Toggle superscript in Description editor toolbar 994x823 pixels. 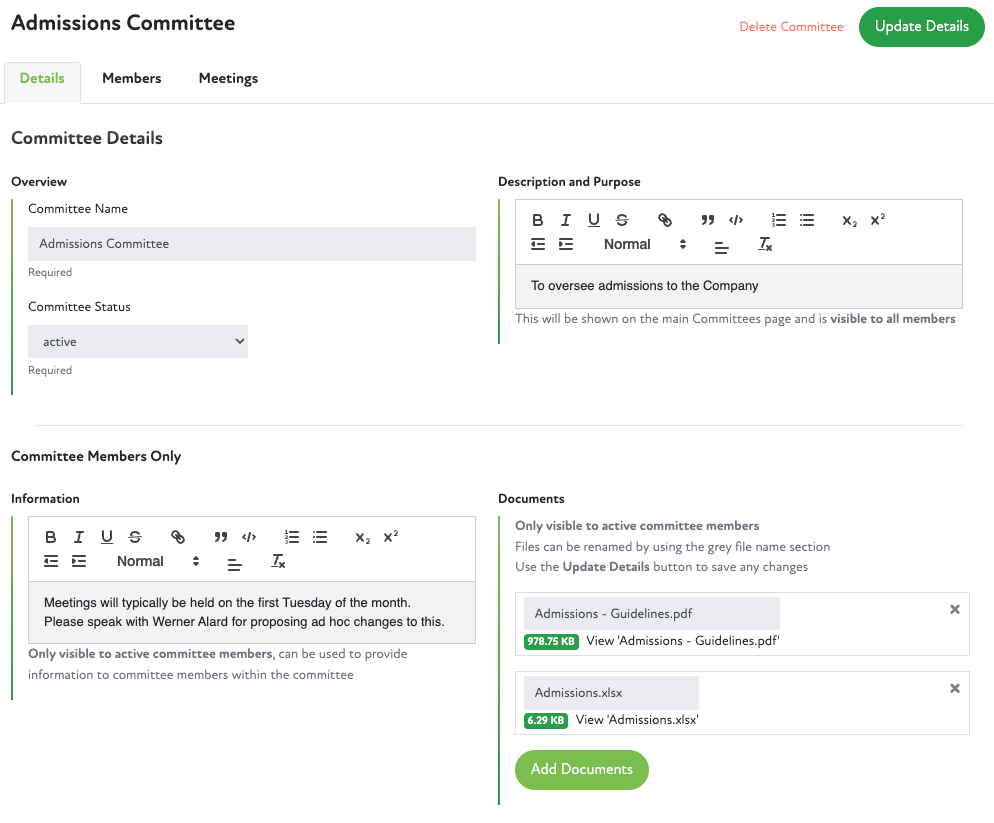878,220
